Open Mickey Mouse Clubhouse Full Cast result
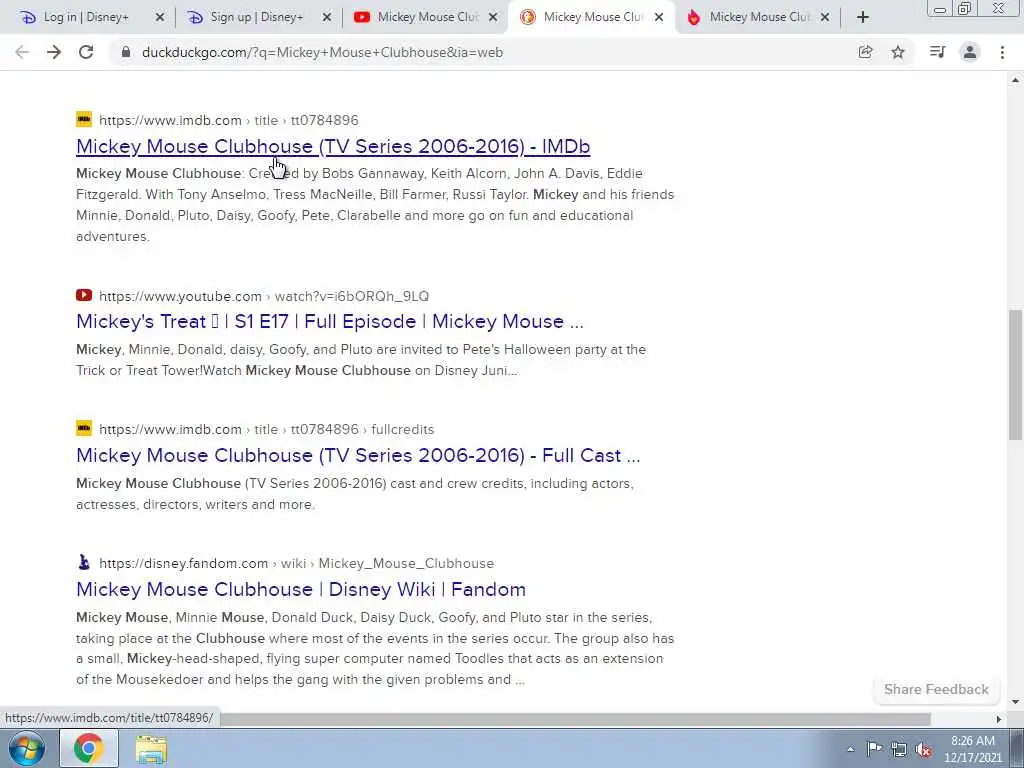 click(x=358, y=455)
